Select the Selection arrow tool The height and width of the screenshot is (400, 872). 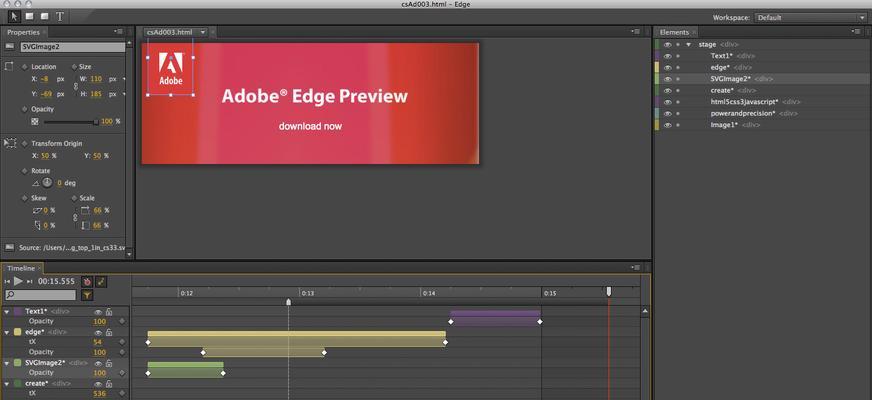click(13, 17)
